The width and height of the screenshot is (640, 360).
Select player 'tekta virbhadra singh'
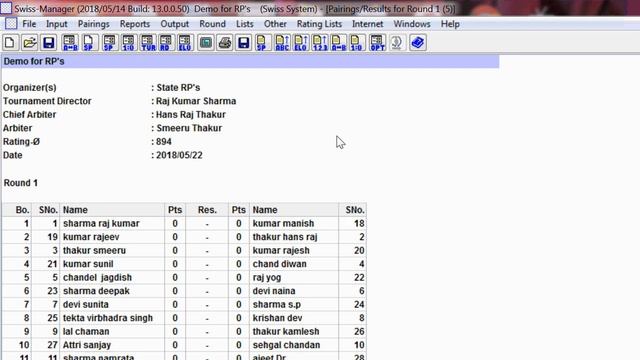108,318
